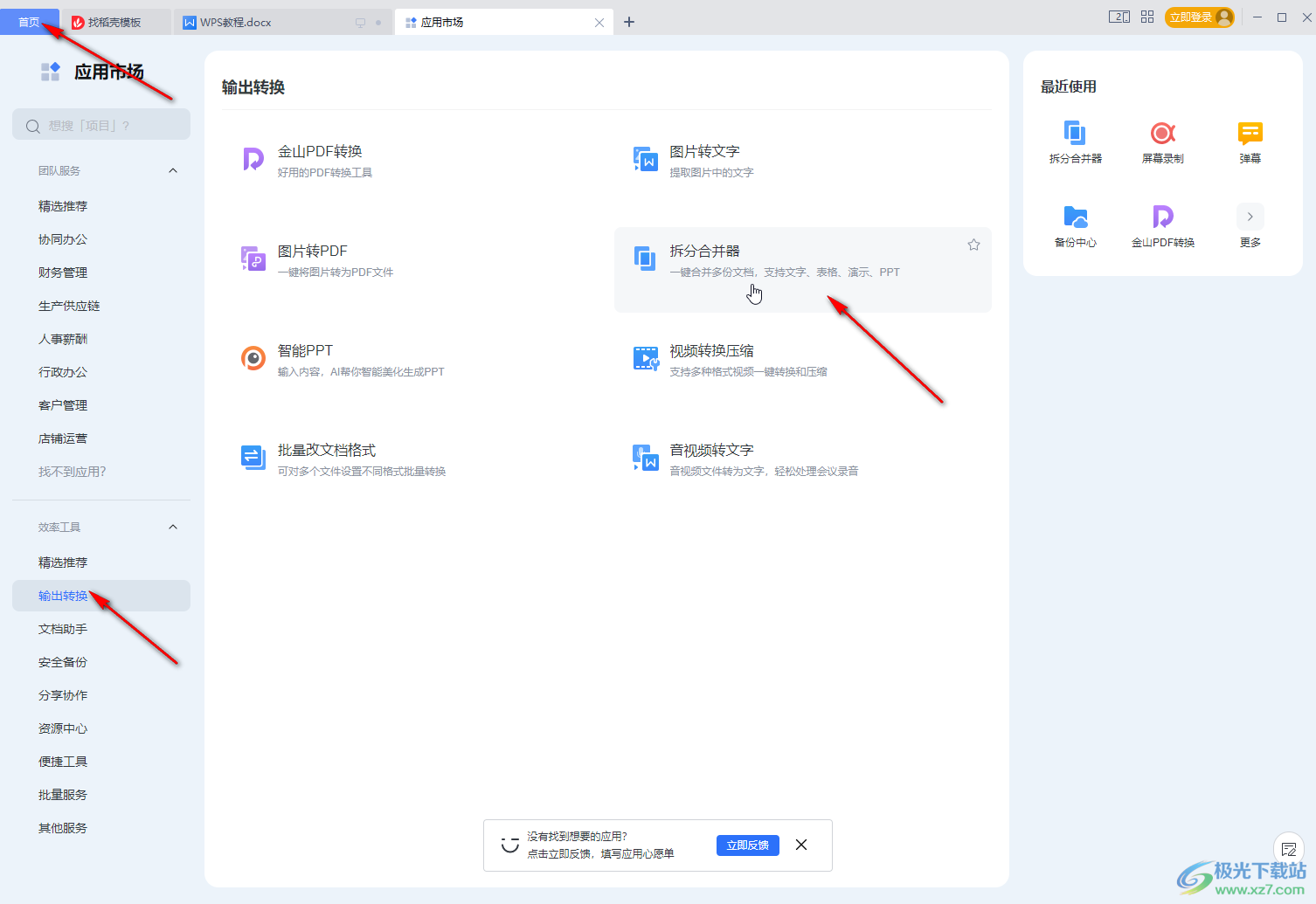This screenshot has height=904, width=1316.
Task: Open the 音视频转文字 app icon
Action: (645, 458)
